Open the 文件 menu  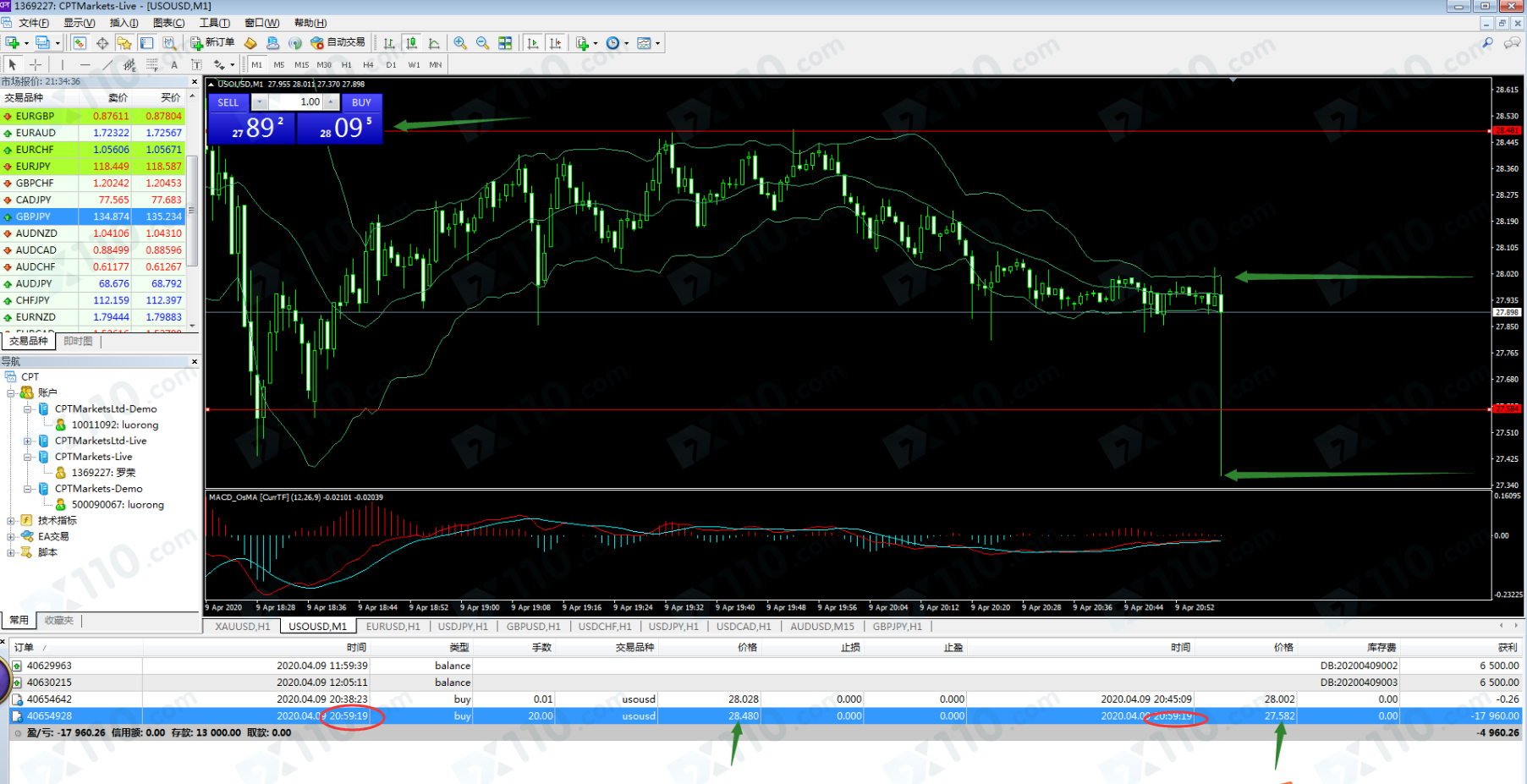tap(34, 23)
